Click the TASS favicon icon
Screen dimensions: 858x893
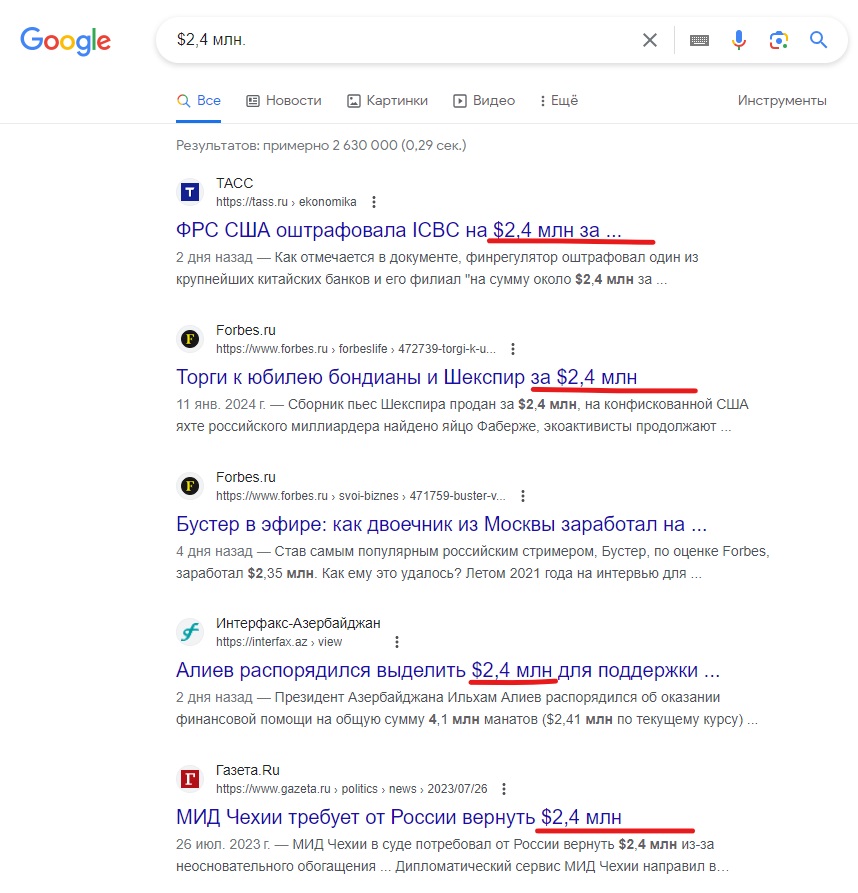point(190,192)
